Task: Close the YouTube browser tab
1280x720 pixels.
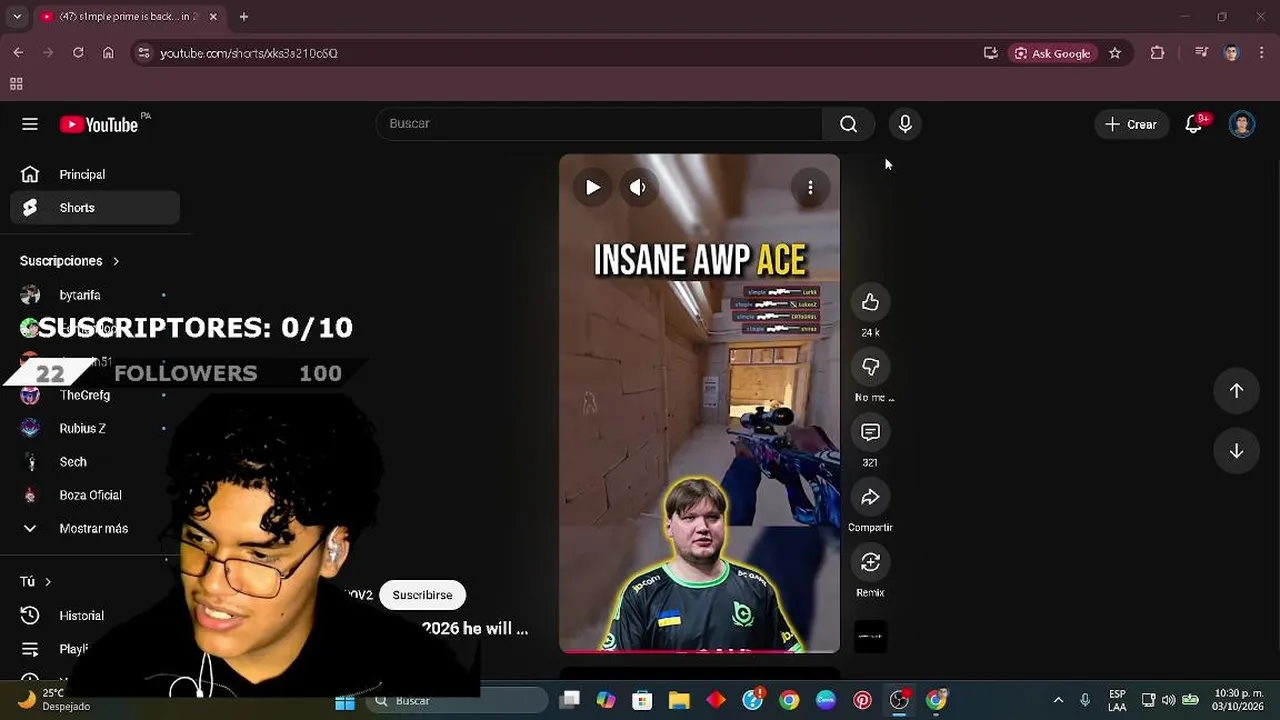Action: point(213,17)
